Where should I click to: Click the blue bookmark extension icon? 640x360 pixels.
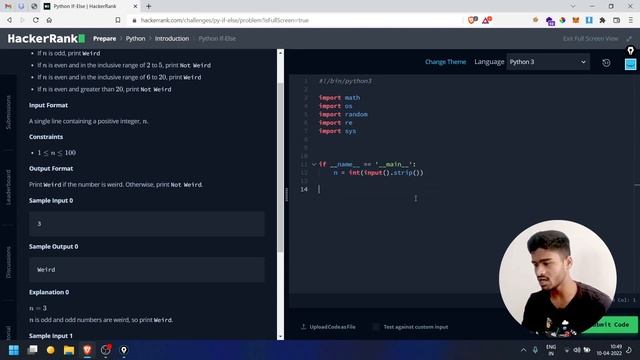589,20
